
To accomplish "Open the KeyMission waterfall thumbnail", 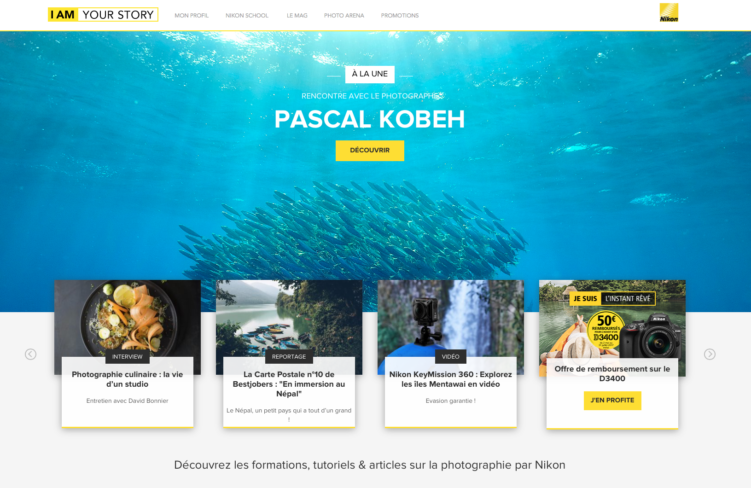I will (x=451, y=318).
